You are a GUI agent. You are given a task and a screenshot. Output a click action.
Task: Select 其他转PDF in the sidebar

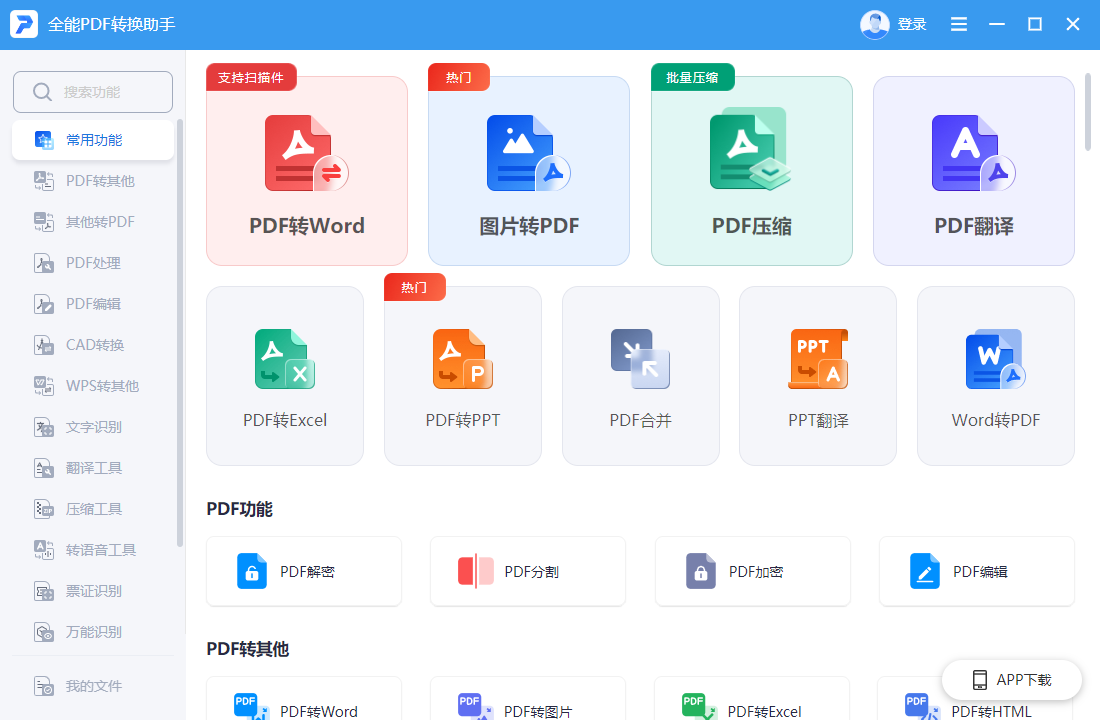pos(93,222)
